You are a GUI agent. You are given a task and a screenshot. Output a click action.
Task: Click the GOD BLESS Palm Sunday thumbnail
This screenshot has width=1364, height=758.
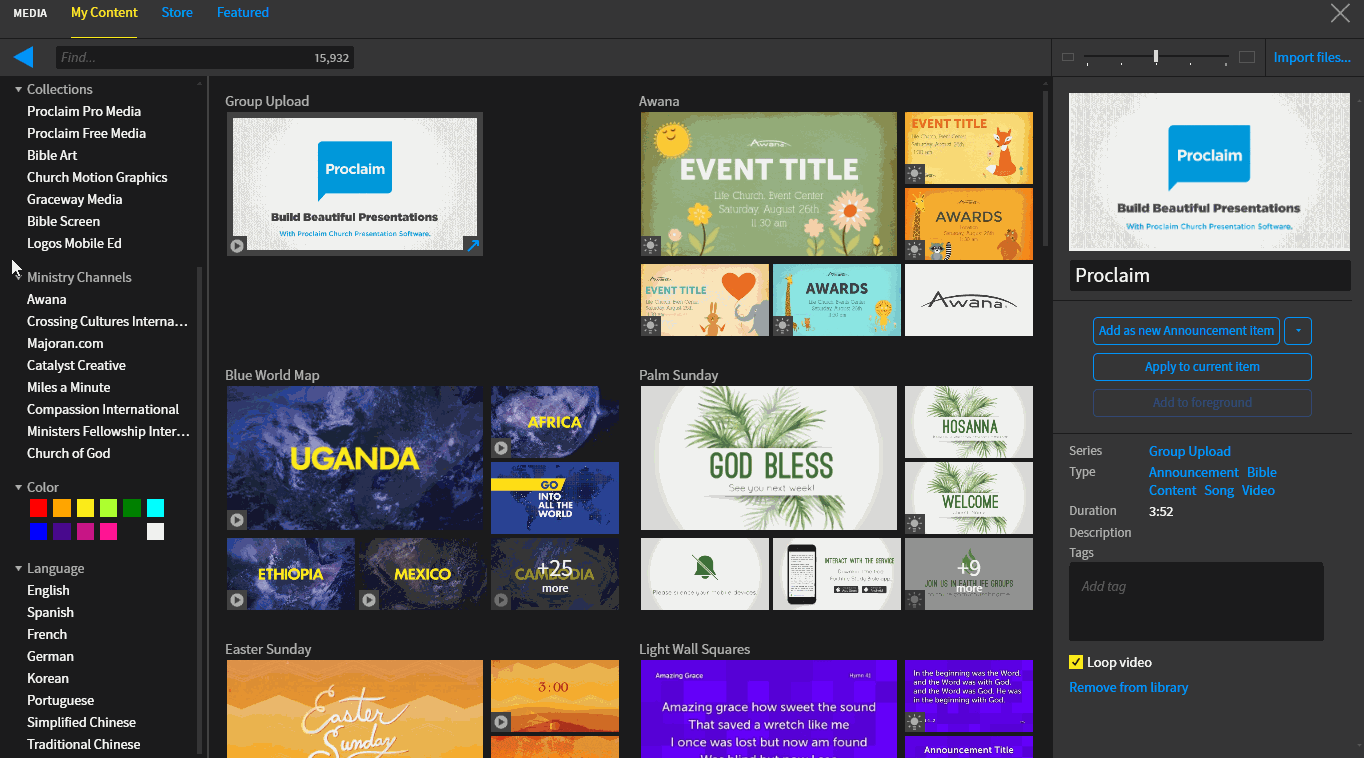[769, 458]
